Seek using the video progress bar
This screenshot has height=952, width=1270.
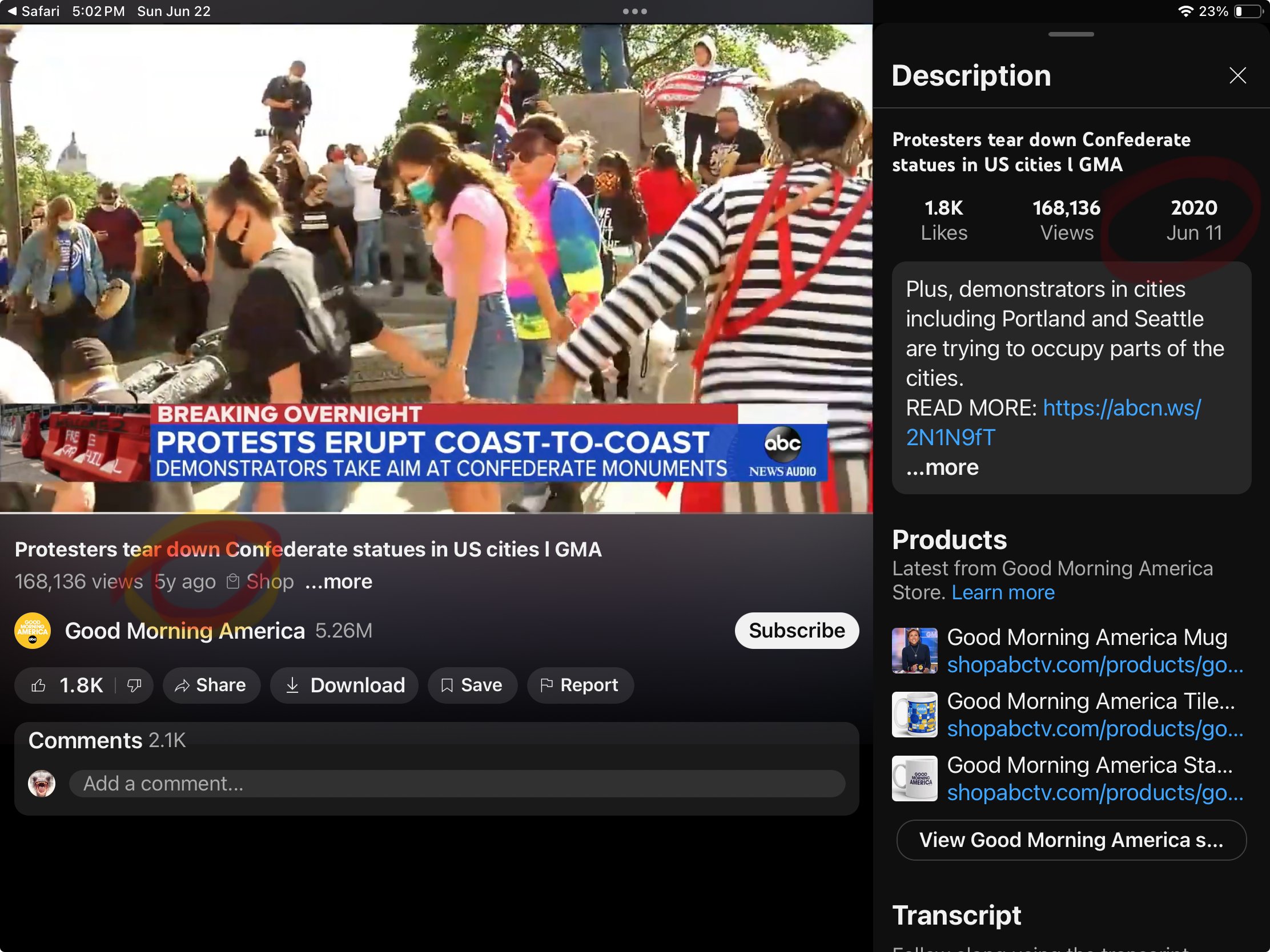point(436,512)
